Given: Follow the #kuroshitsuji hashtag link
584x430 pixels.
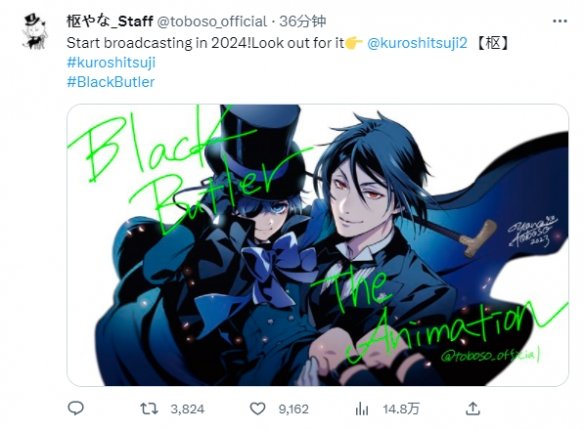Looking at the screenshot, I should pos(111,63).
